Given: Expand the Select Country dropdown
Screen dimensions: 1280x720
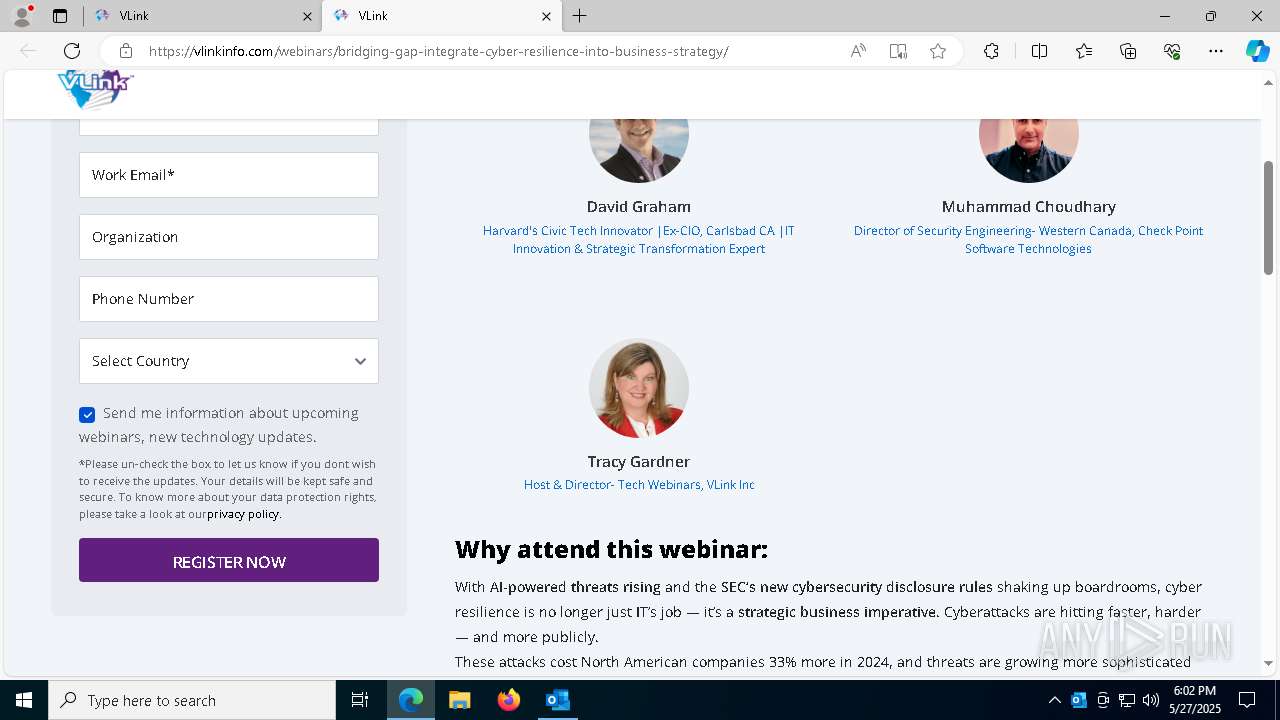Looking at the screenshot, I should [229, 361].
